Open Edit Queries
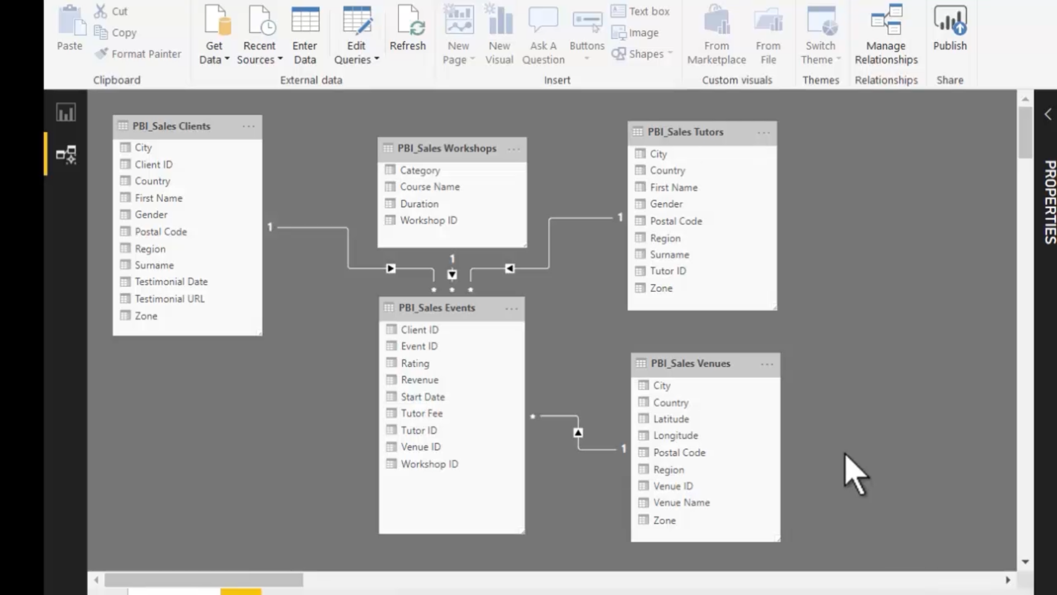The image size is (1057, 595). [356, 35]
